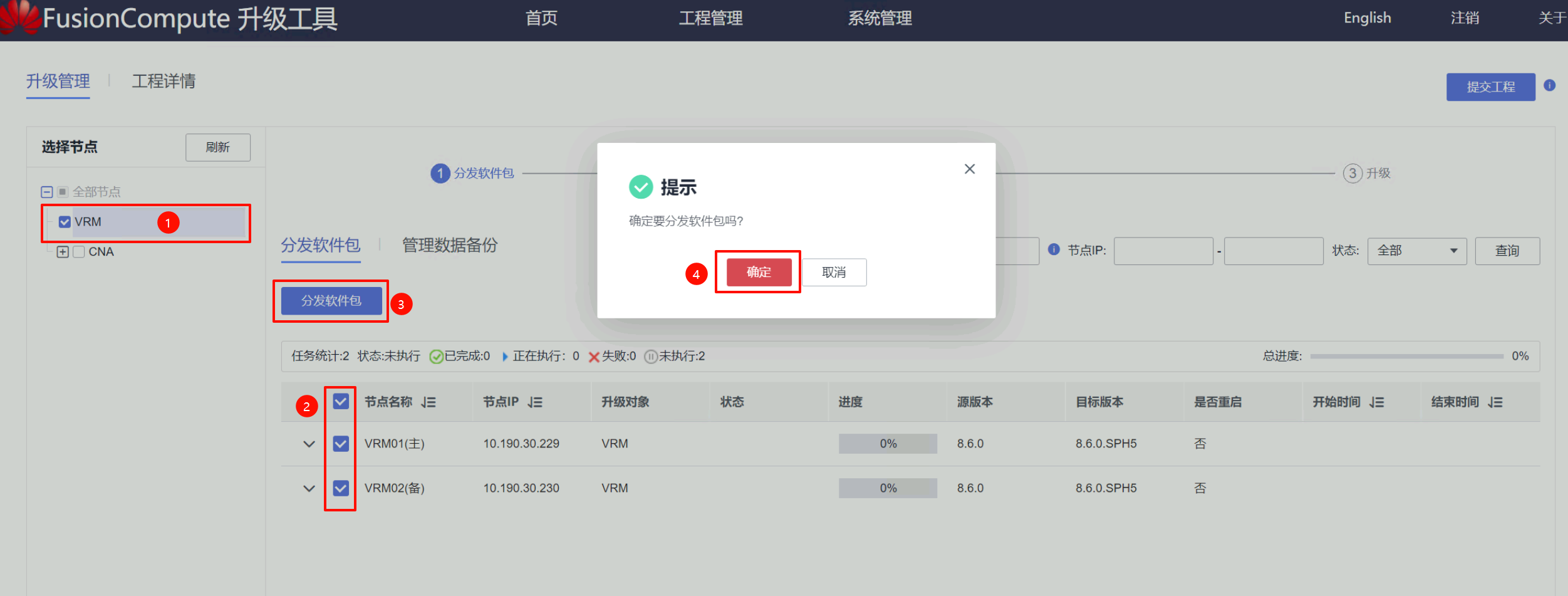Image resolution: width=1568 pixels, height=596 pixels.
Task: Click the first 节点IP input field
Action: (1163, 251)
